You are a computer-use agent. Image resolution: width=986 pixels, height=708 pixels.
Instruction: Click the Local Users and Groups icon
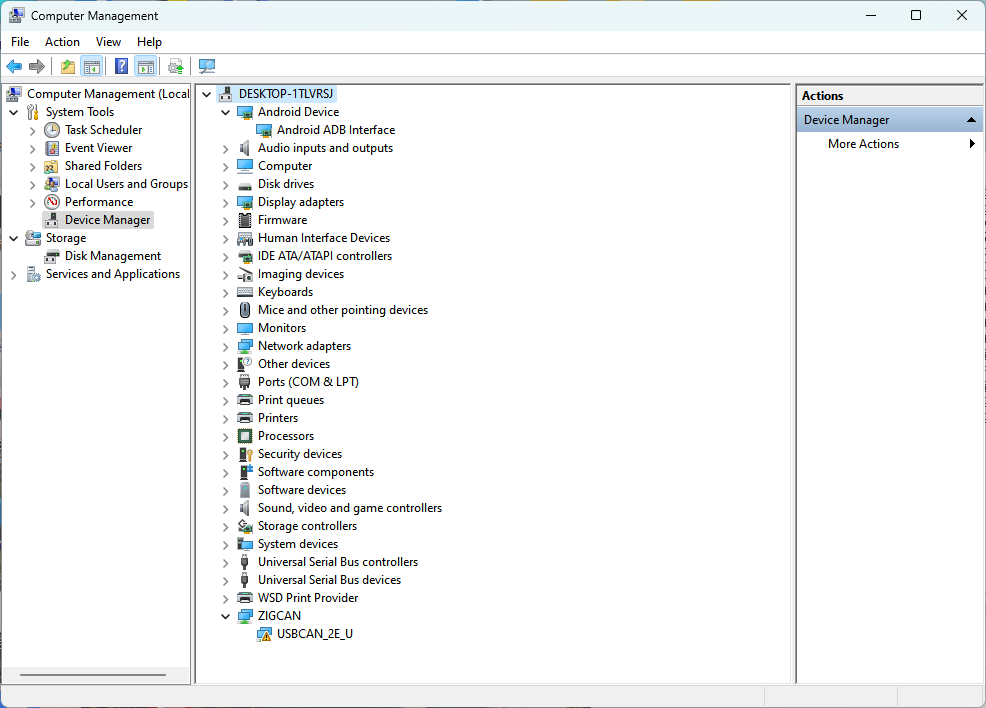[x=52, y=184]
